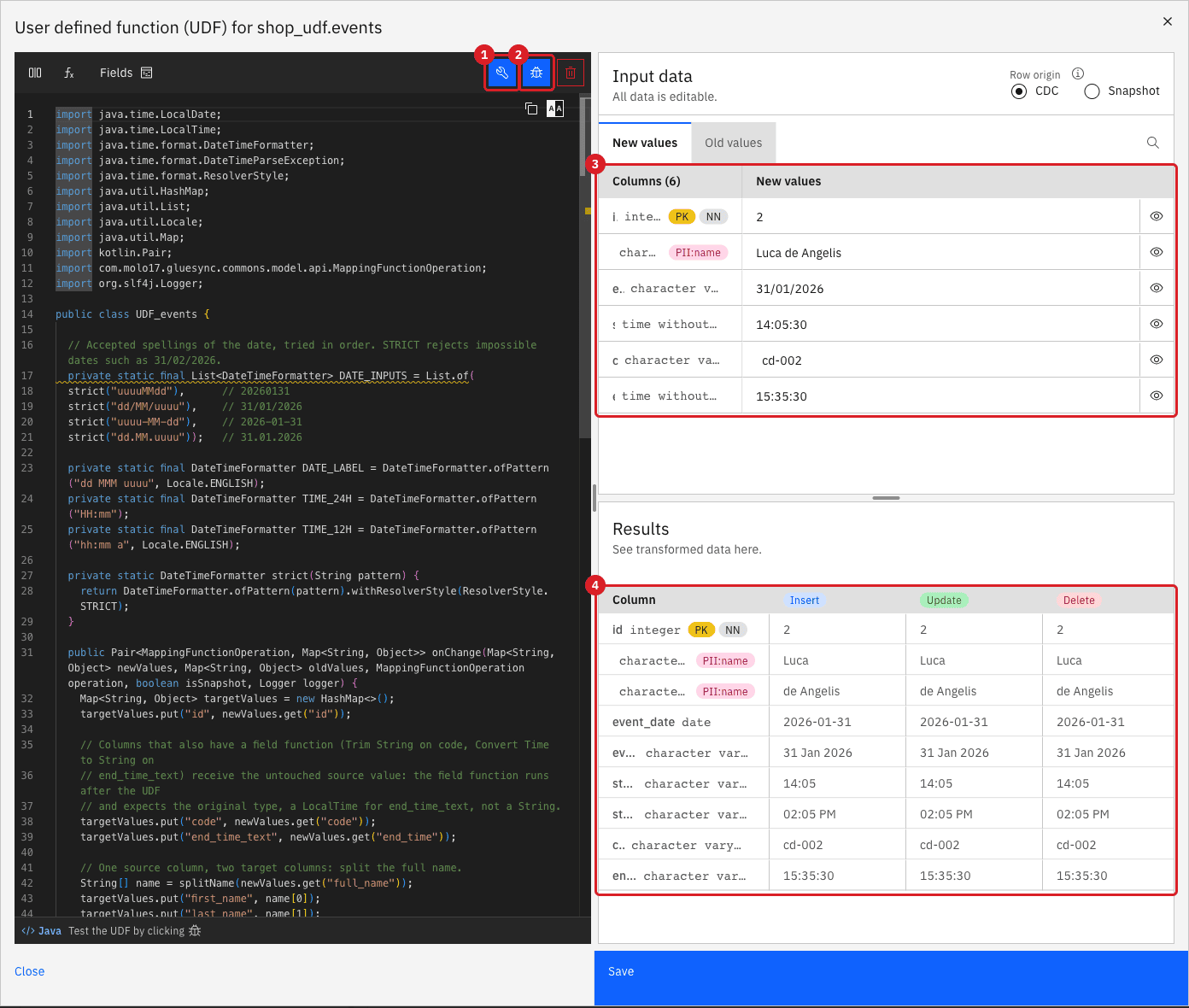Toggle the font size AA icon

(x=555, y=108)
